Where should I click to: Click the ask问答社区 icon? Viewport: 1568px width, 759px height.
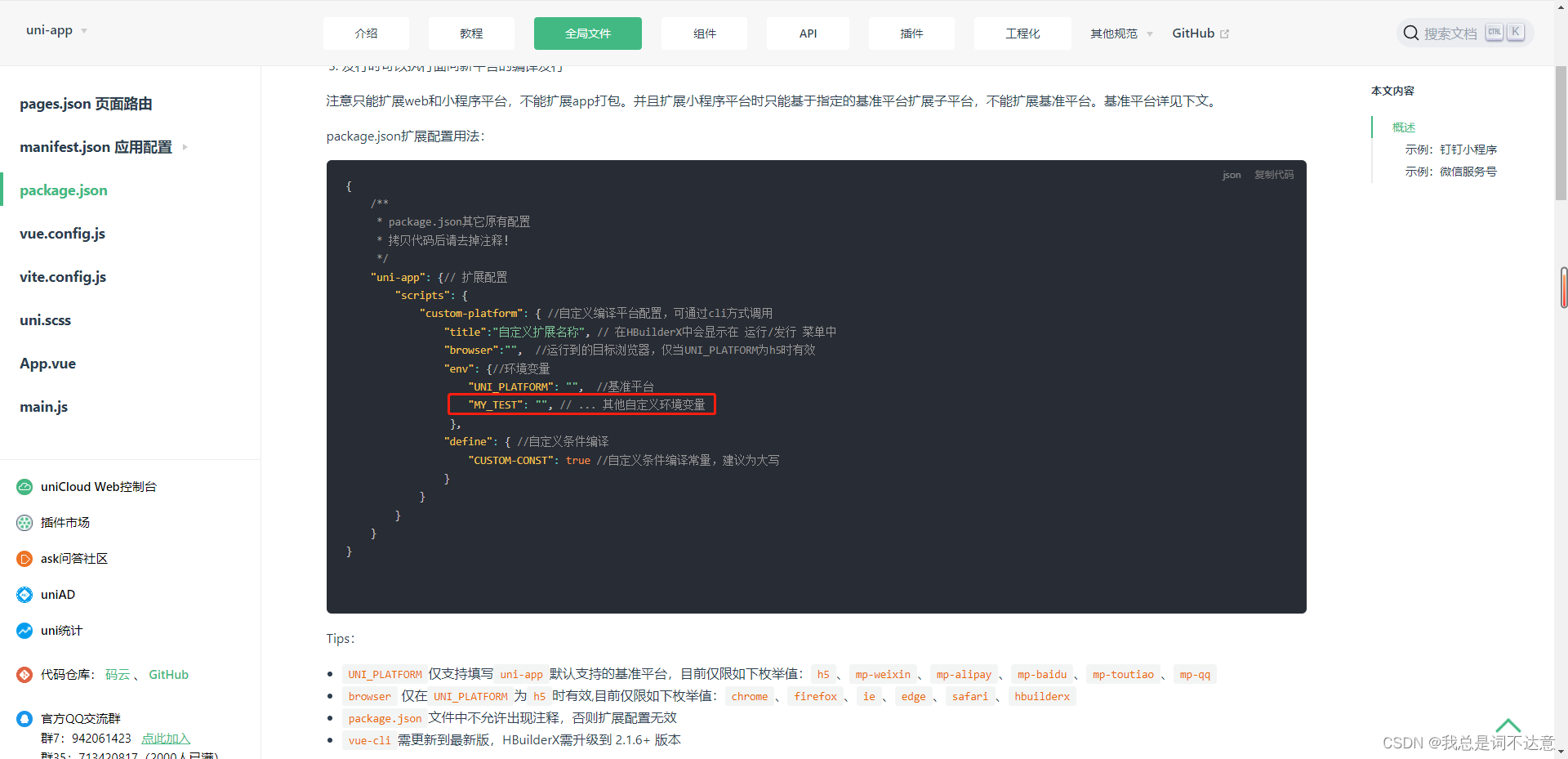click(24, 559)
